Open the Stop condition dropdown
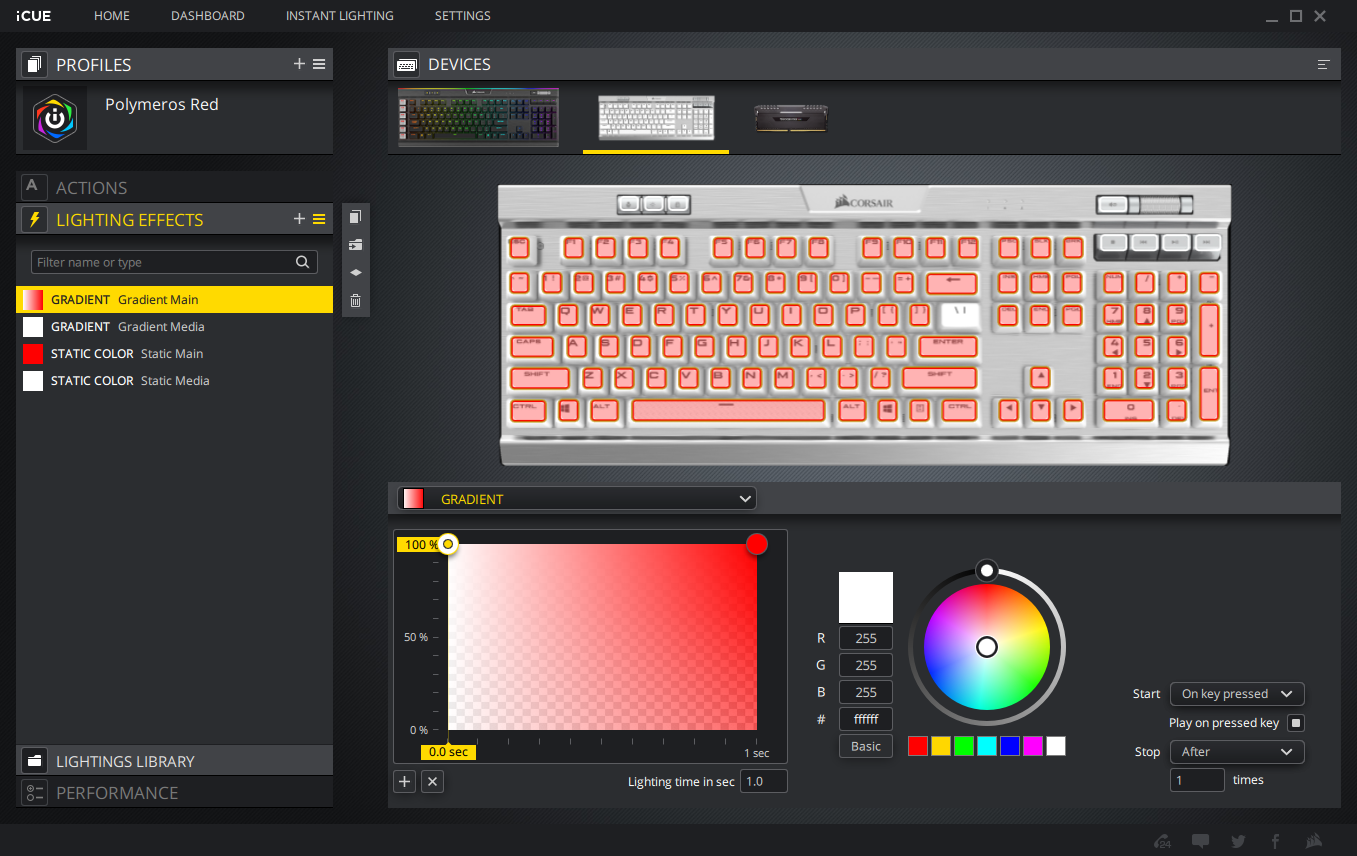This screenshot has height=856, width=1357. (x=1237, y=752)
